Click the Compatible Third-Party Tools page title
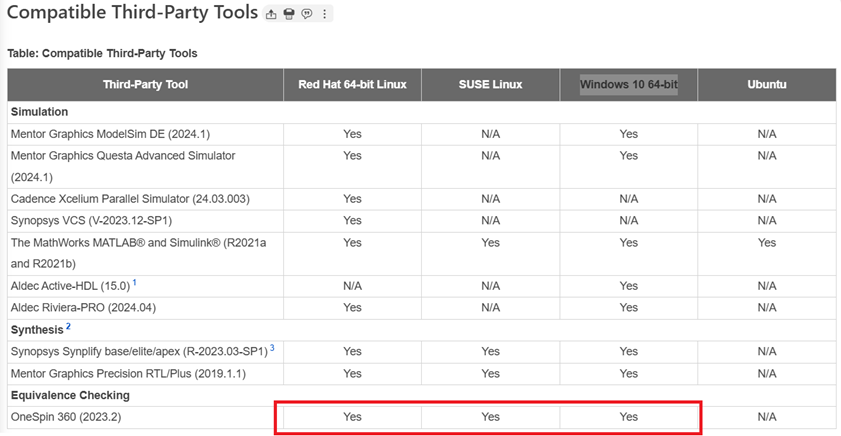This screenshot has height=436, width=841. [x=132, y=14]
